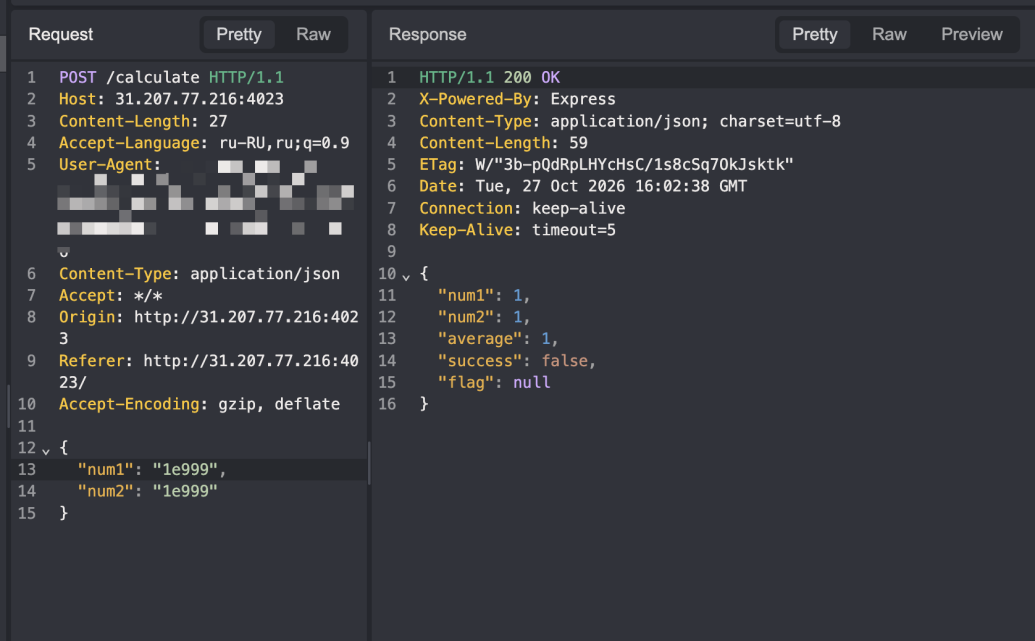
Task: Click the num1 "1e999" value in request
Action: (x=185, y=469)
